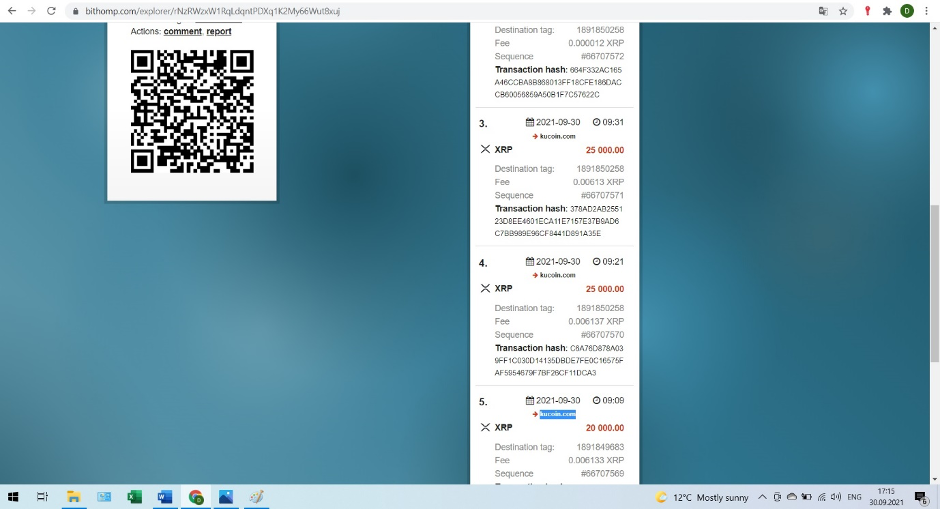Viewport: 941px width, 510px height.
Task: Open the Windows Start menu
Action: (x=13, y=497)
